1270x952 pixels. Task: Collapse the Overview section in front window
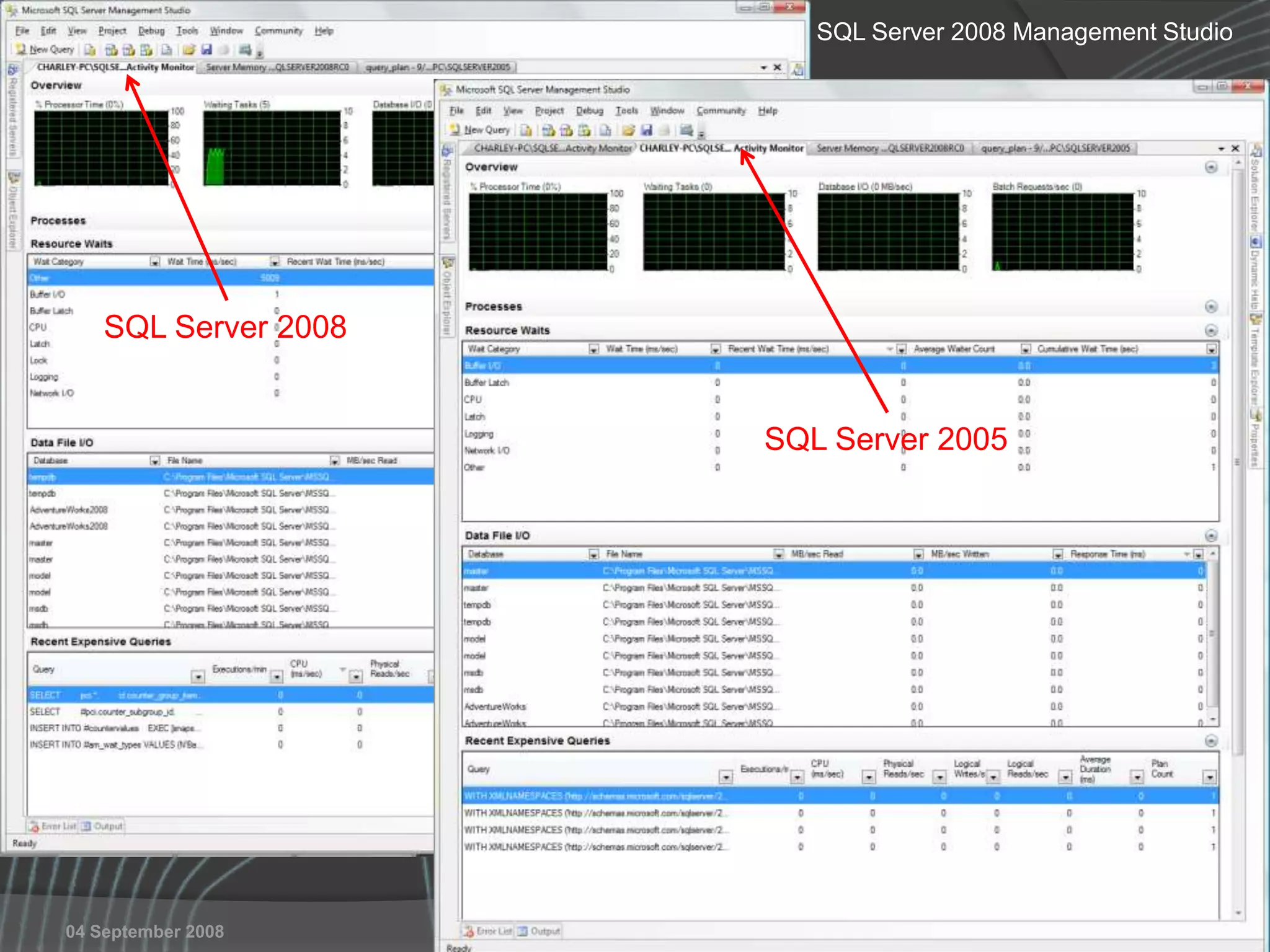click(x=1211, y=167)
